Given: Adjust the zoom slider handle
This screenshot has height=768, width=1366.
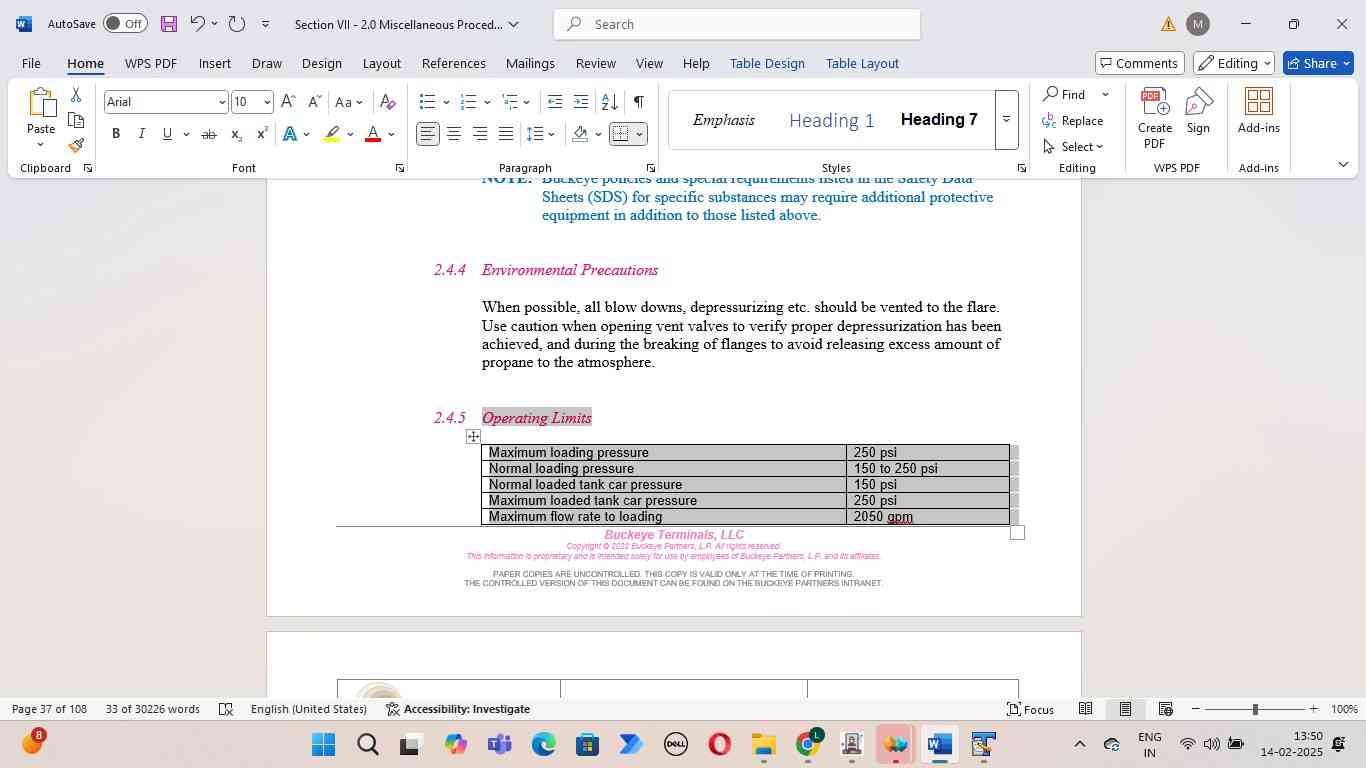Looking at the screenshot, I should [1254, 709].
